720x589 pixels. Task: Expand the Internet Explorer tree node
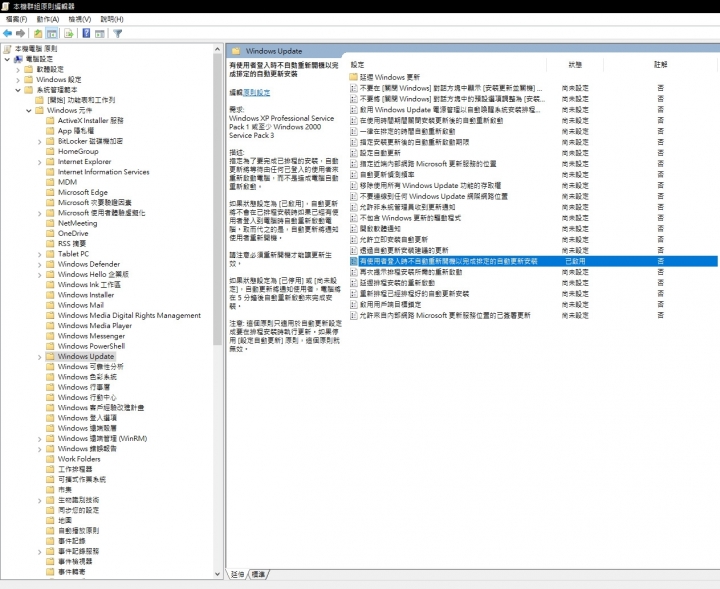click(39, 162)
